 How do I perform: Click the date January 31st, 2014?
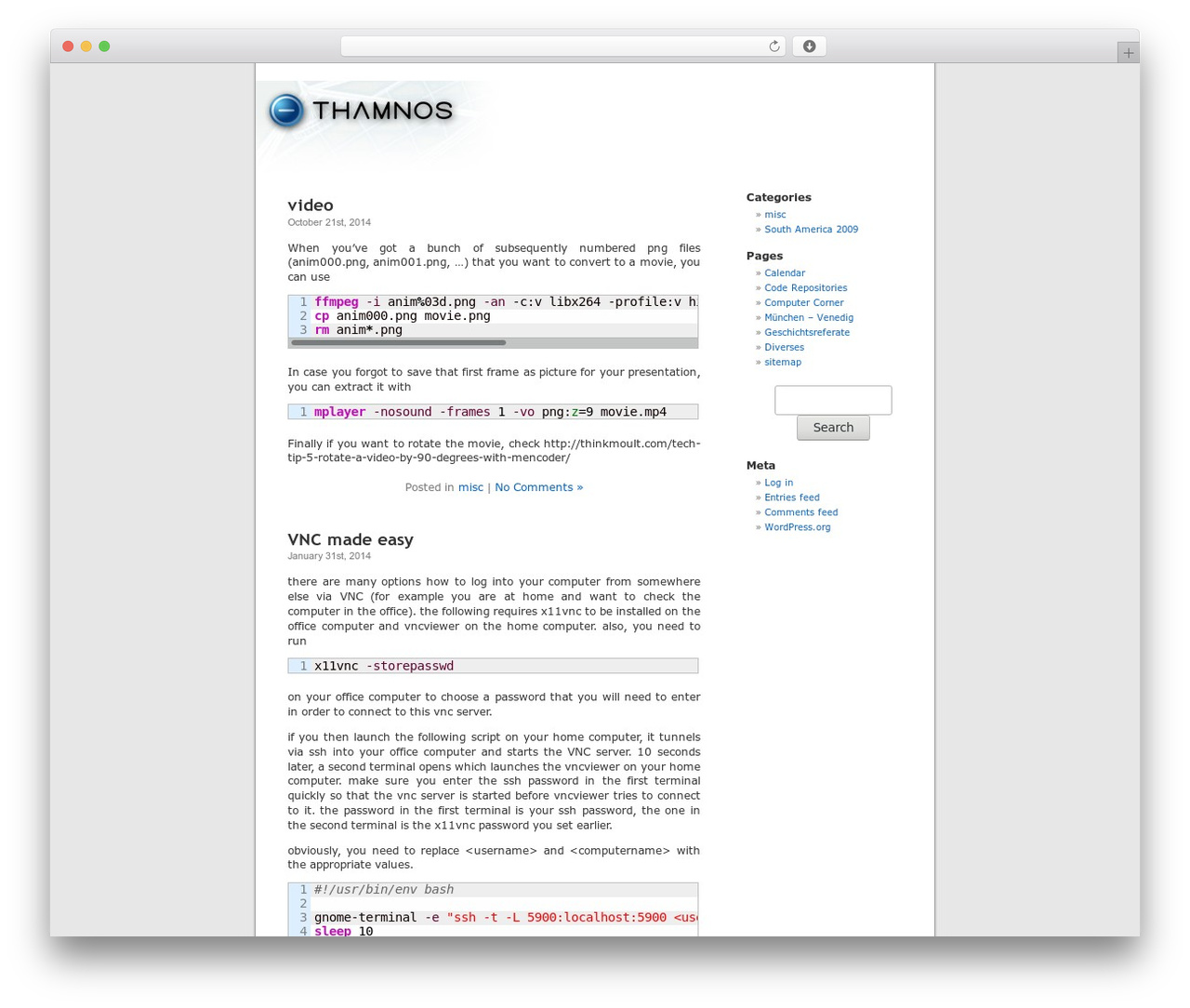[329, 557]
